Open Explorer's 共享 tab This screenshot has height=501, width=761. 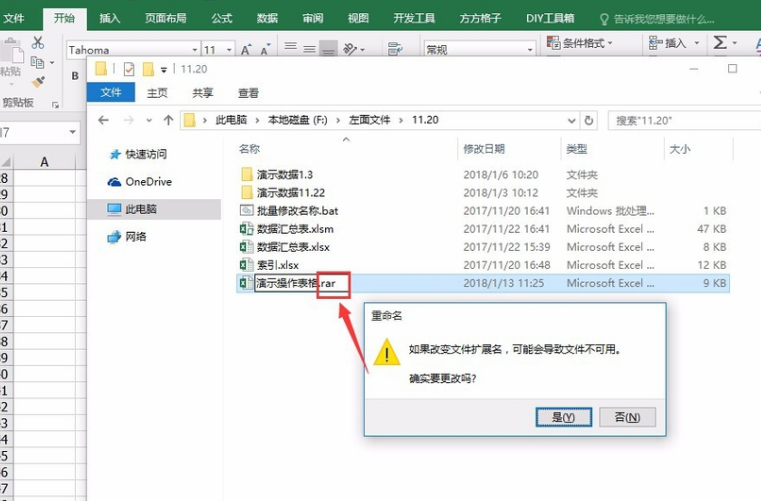click(x=203, y=93)
